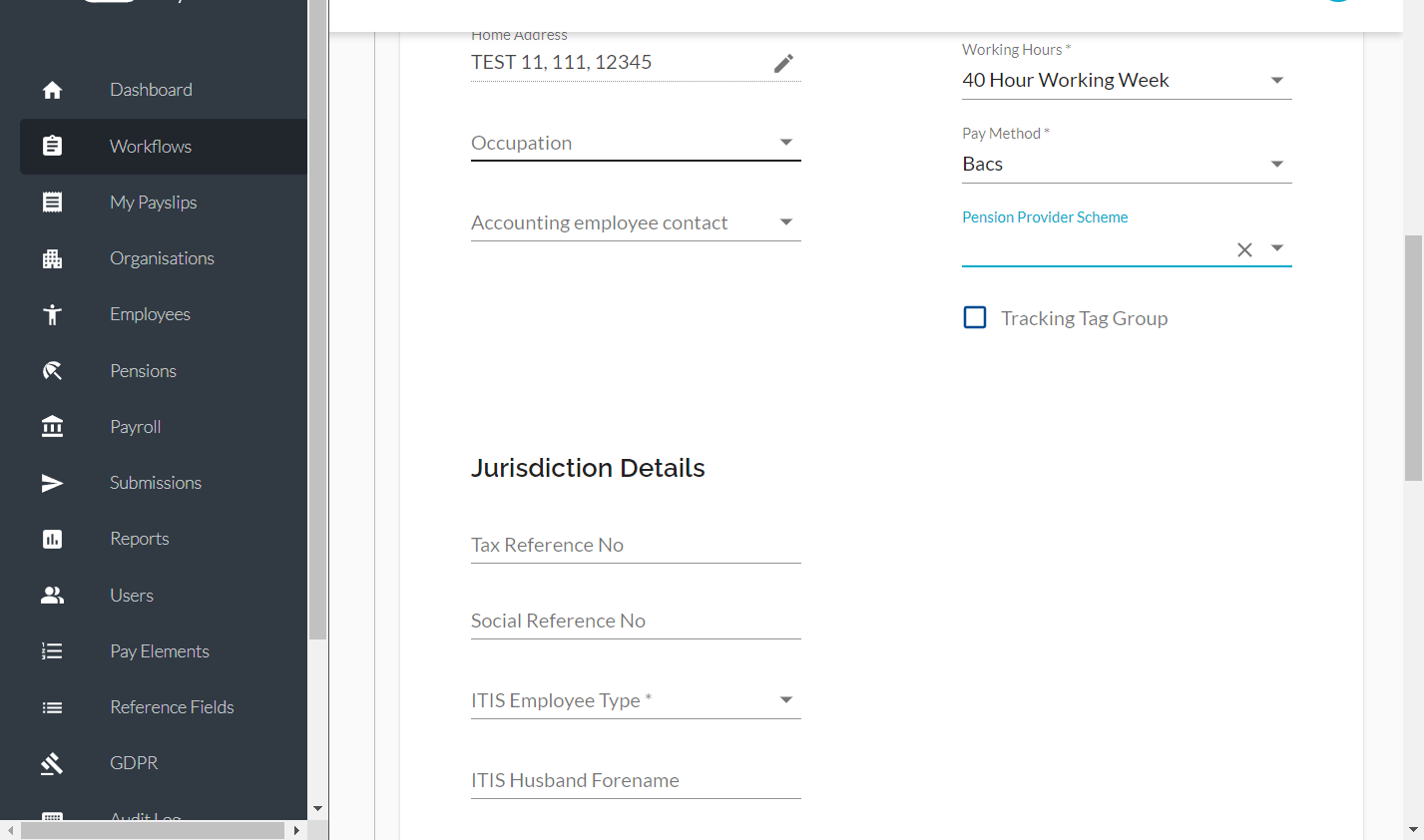Open Accounting employee contact dropdown
The width and height of the screenshot is (1424, 840).
636,222
